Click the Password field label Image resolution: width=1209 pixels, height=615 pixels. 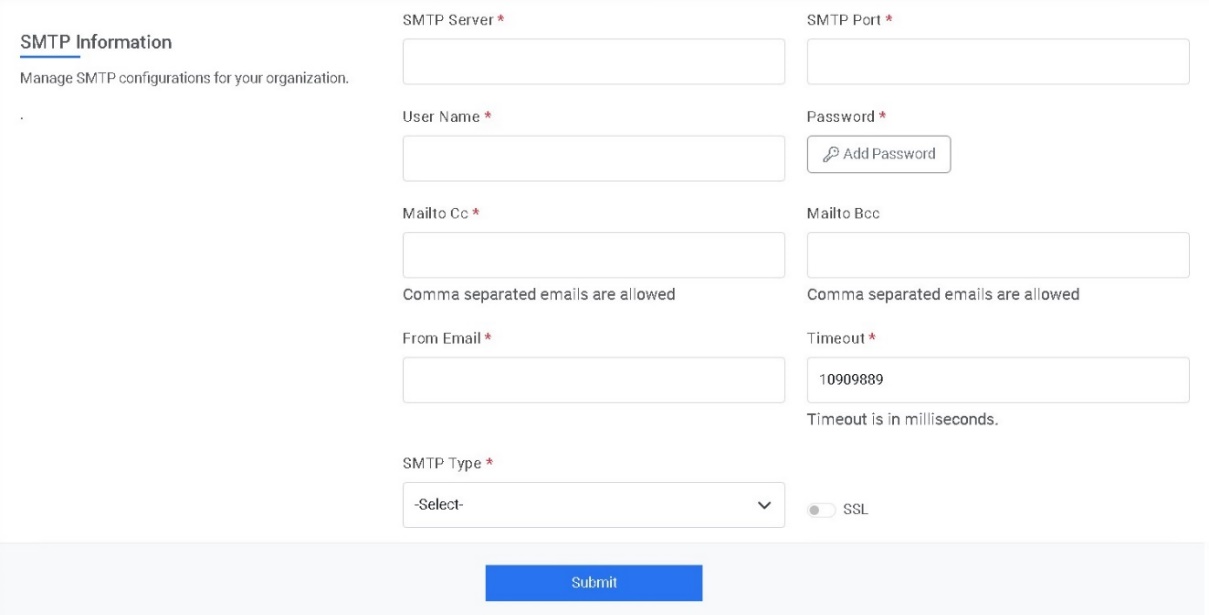[841, 117]
